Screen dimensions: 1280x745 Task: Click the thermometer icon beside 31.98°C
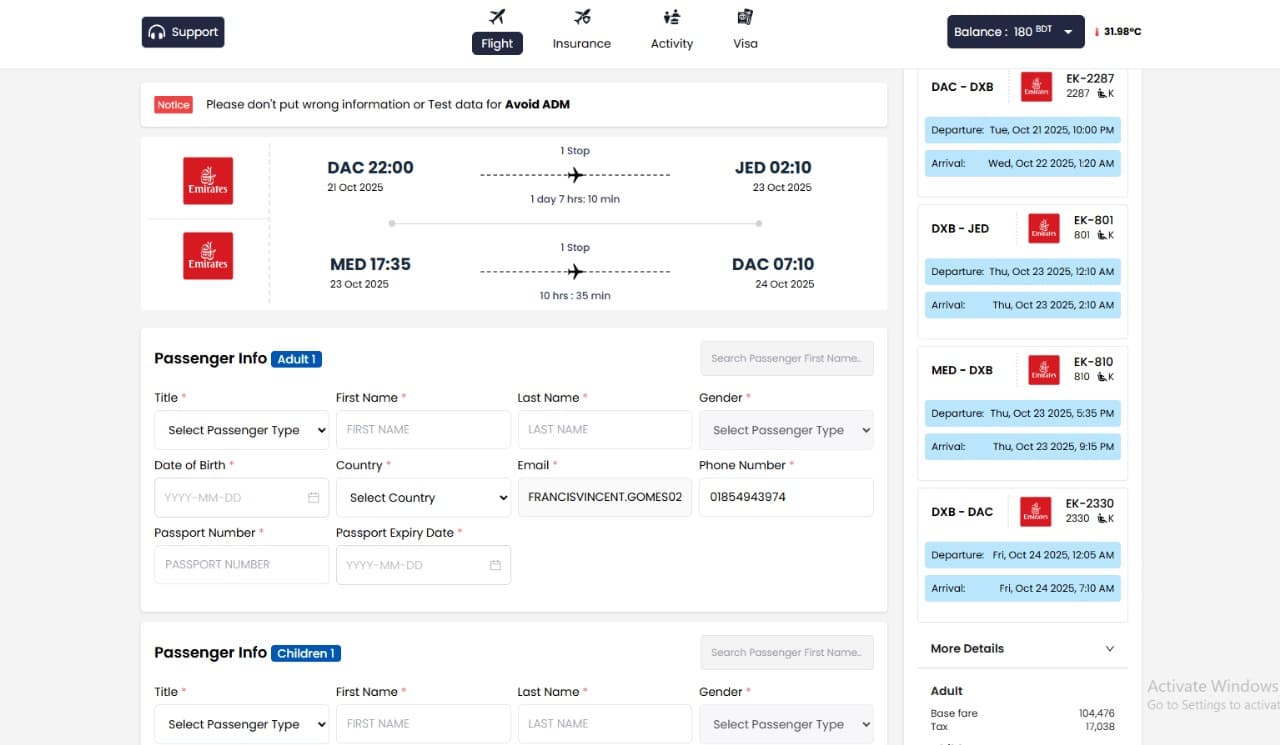pyautogui.click(x=1098, y=31)
